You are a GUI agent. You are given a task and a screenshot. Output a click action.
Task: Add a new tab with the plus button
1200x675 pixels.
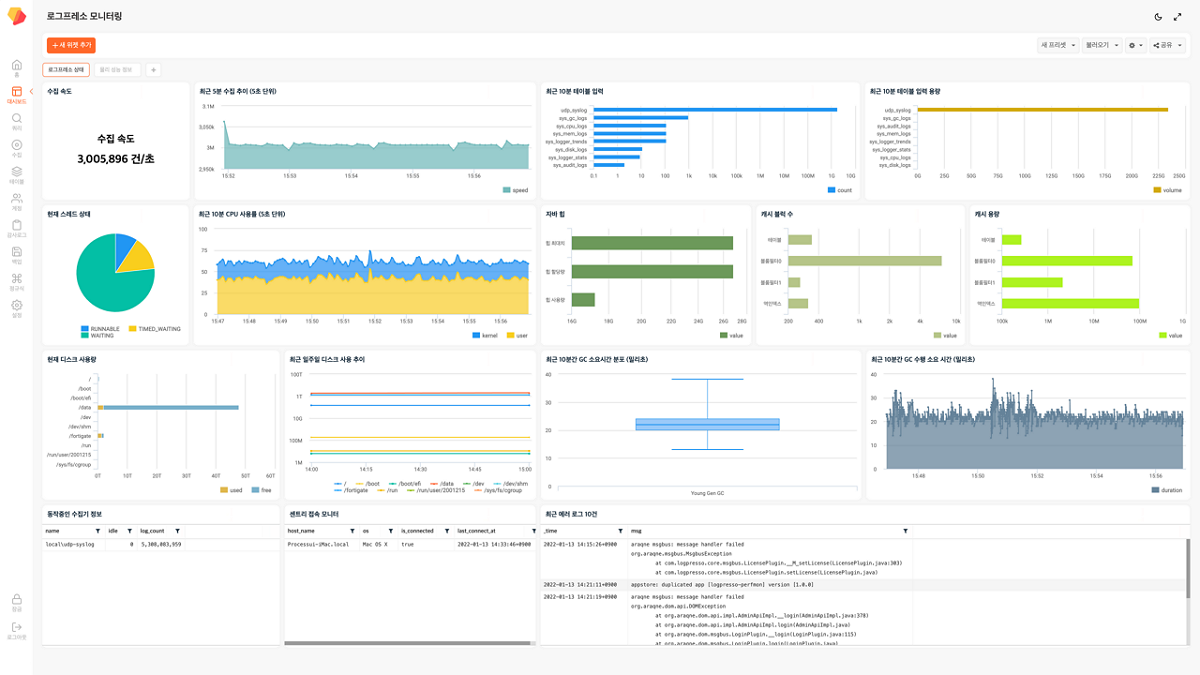click(153, 70)
